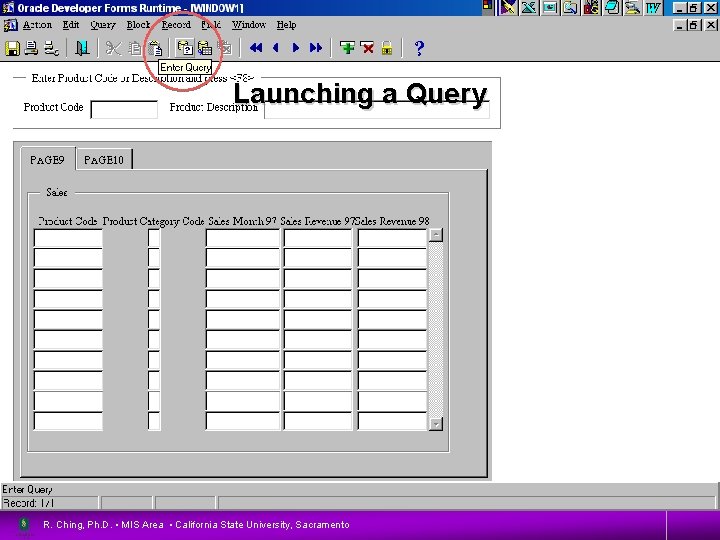Viewport: 720px width, 540px height.
Task: Select top-row Sales Revenue 98 cell
Action: [392, 238]
